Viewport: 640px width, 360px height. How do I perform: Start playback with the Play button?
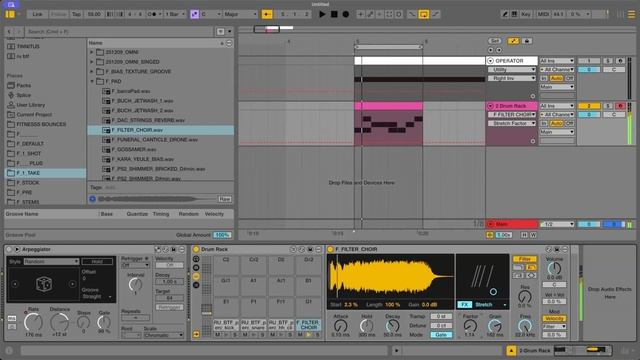click(322, 14)
